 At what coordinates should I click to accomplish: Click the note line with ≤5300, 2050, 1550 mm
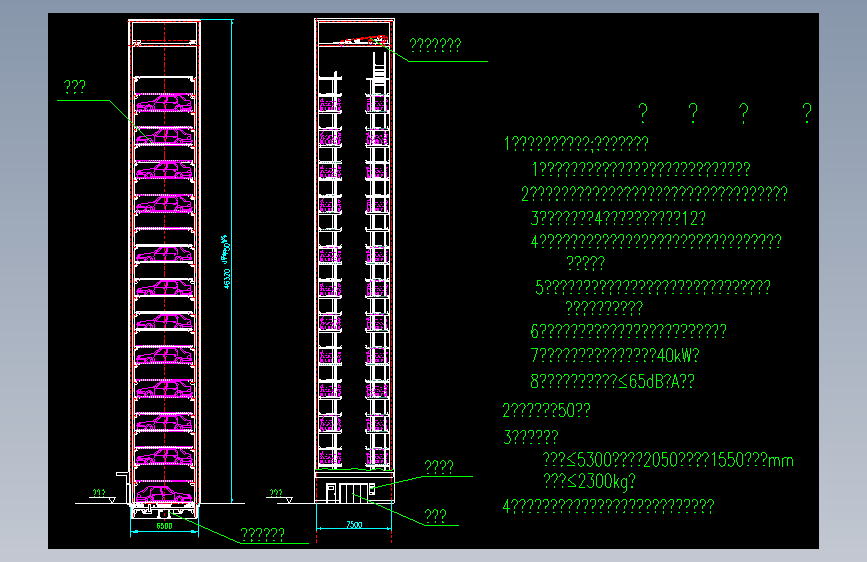pyautogui.click(x=668, y=460)
